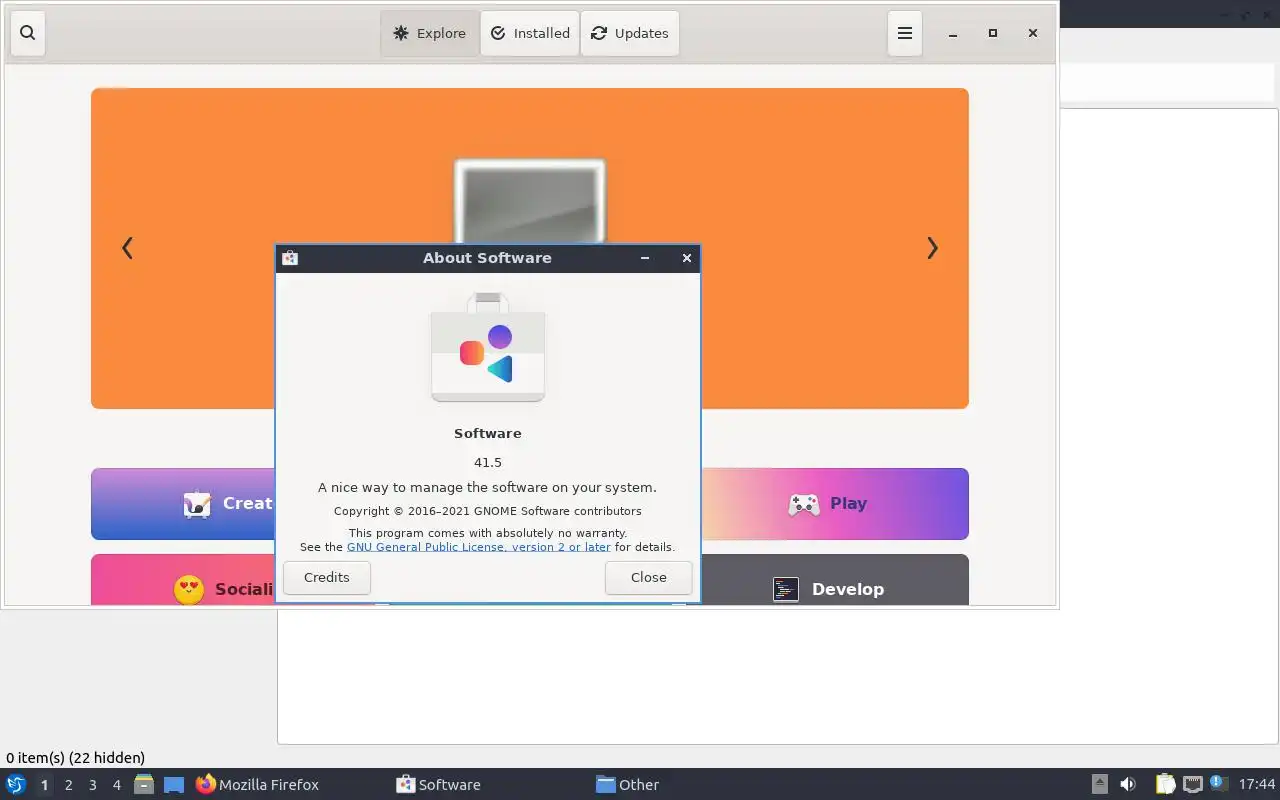Click the game controller icon on Play tile

pyautogui.click(x=804, y=504)
